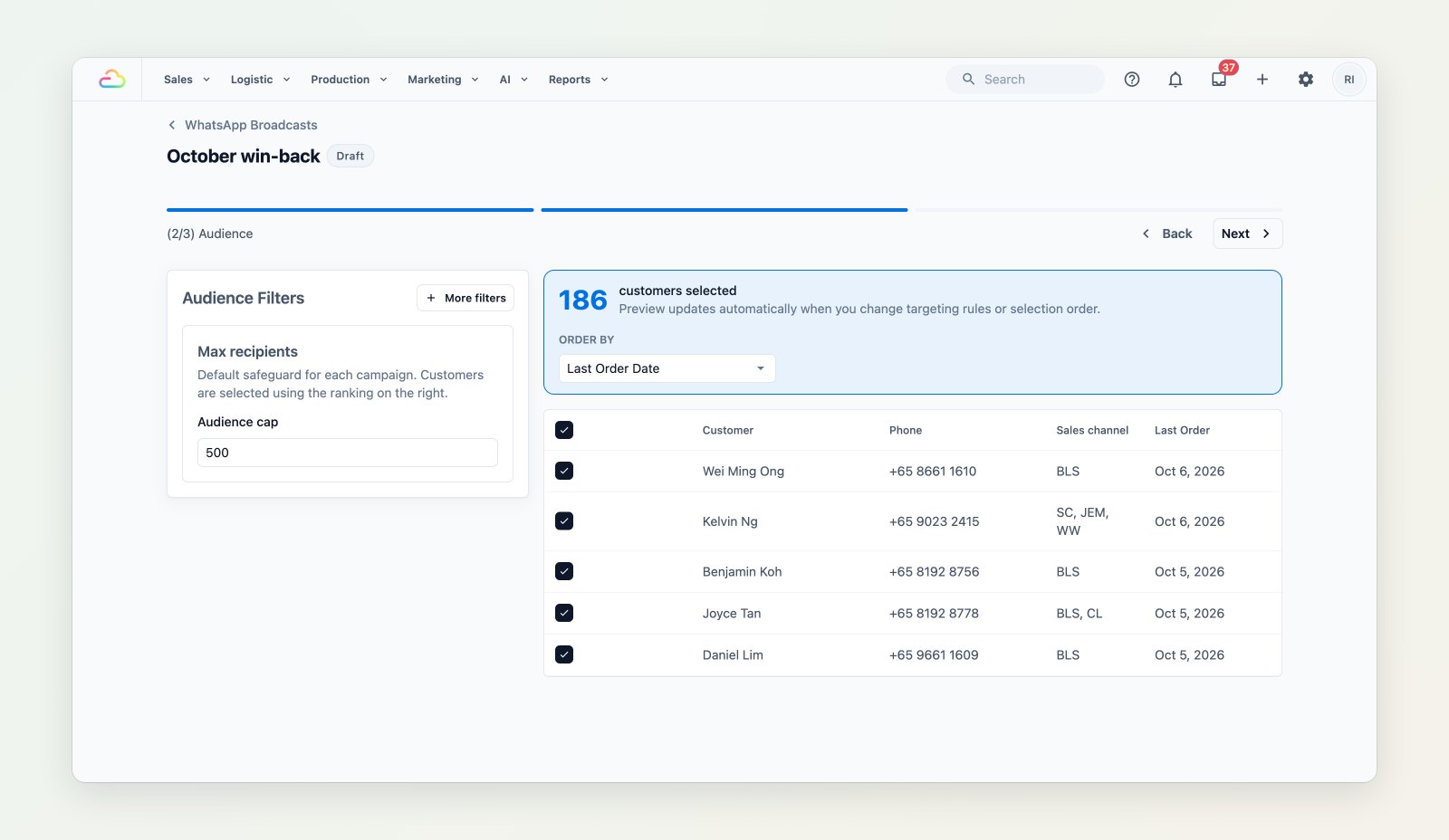Focus the Audience cap input field
1449x840 pixels.
pos(348,453)
